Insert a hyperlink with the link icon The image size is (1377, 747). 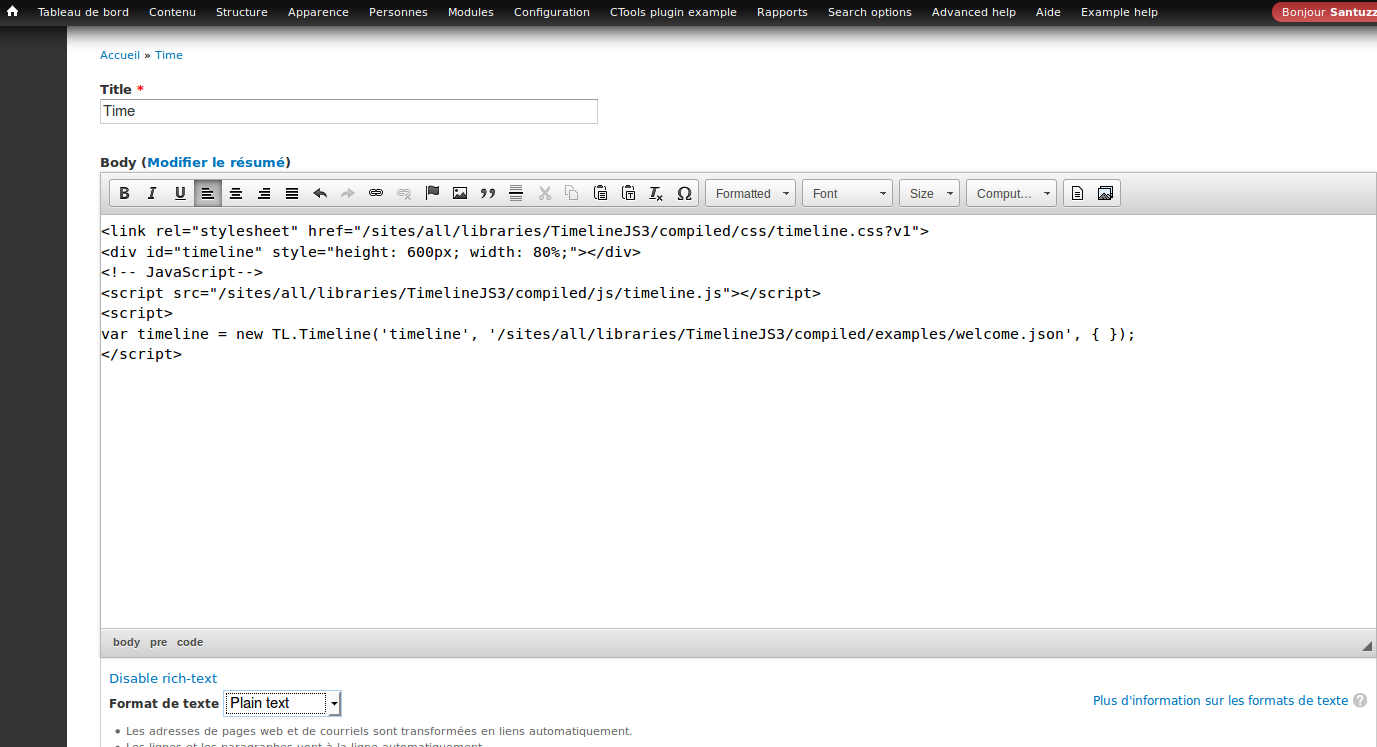click(x=376, y=193)
